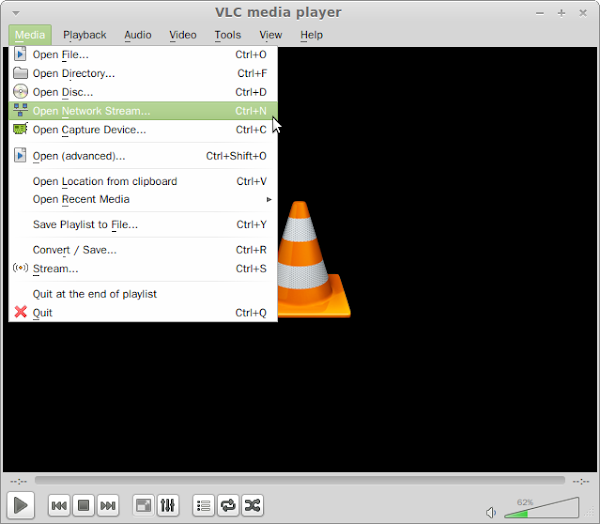The width and height of the screenshot is (600, 524).
Task: Open the Video menu
Action: point(183,35)
